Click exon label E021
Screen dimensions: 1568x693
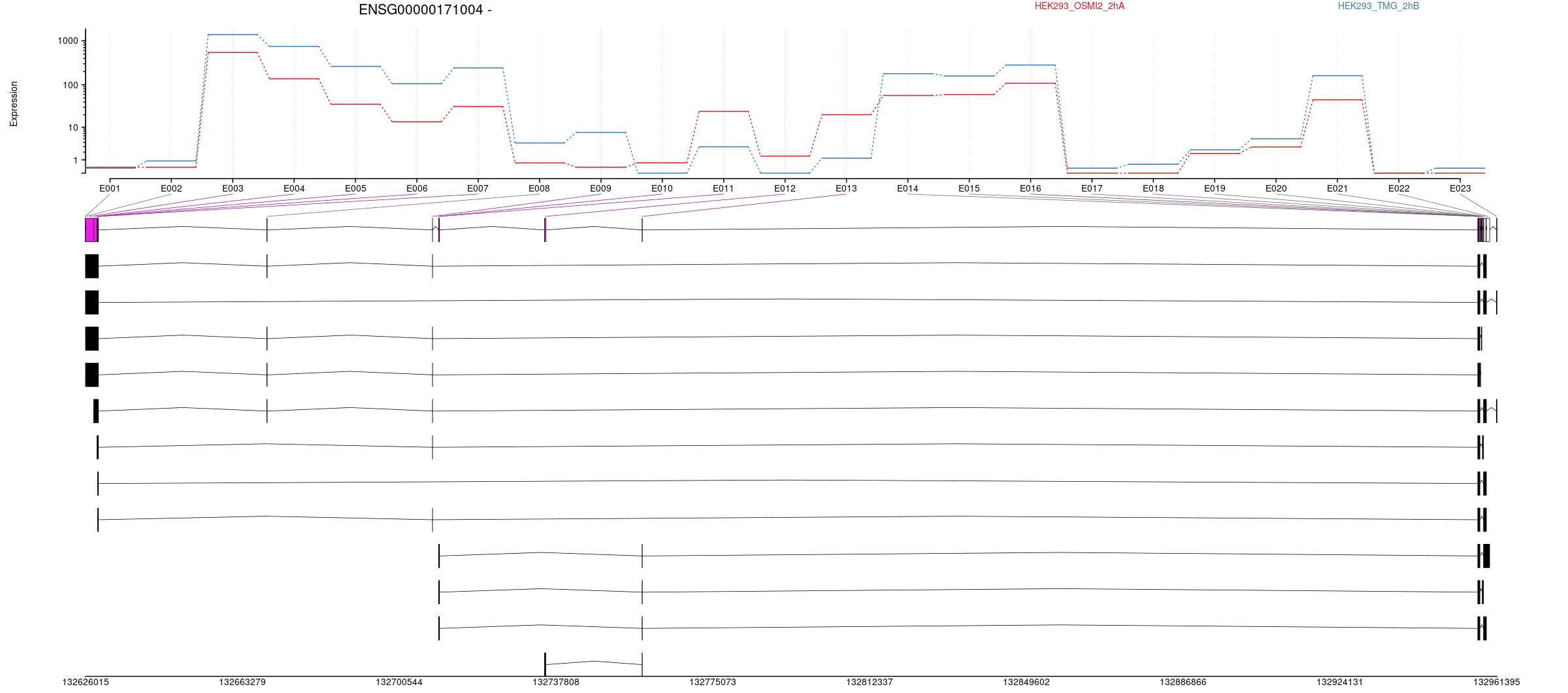(1337, 189)
